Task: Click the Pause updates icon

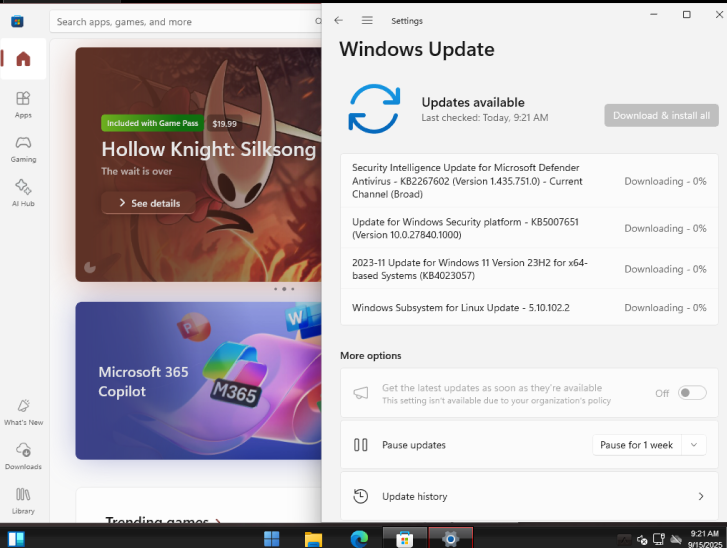Action: pos(361,445)
